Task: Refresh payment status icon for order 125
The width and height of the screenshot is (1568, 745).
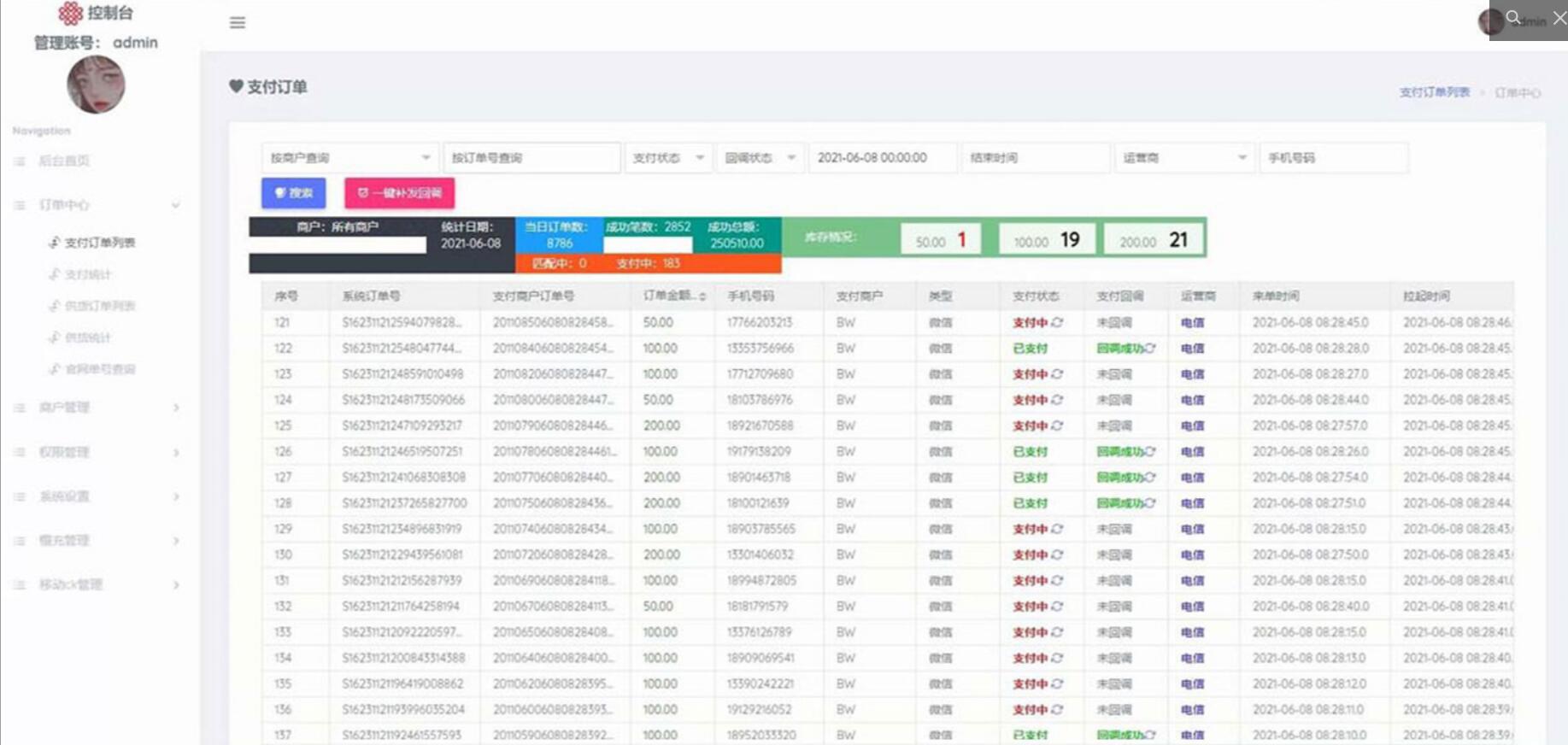Action: tap(1057, 425)
